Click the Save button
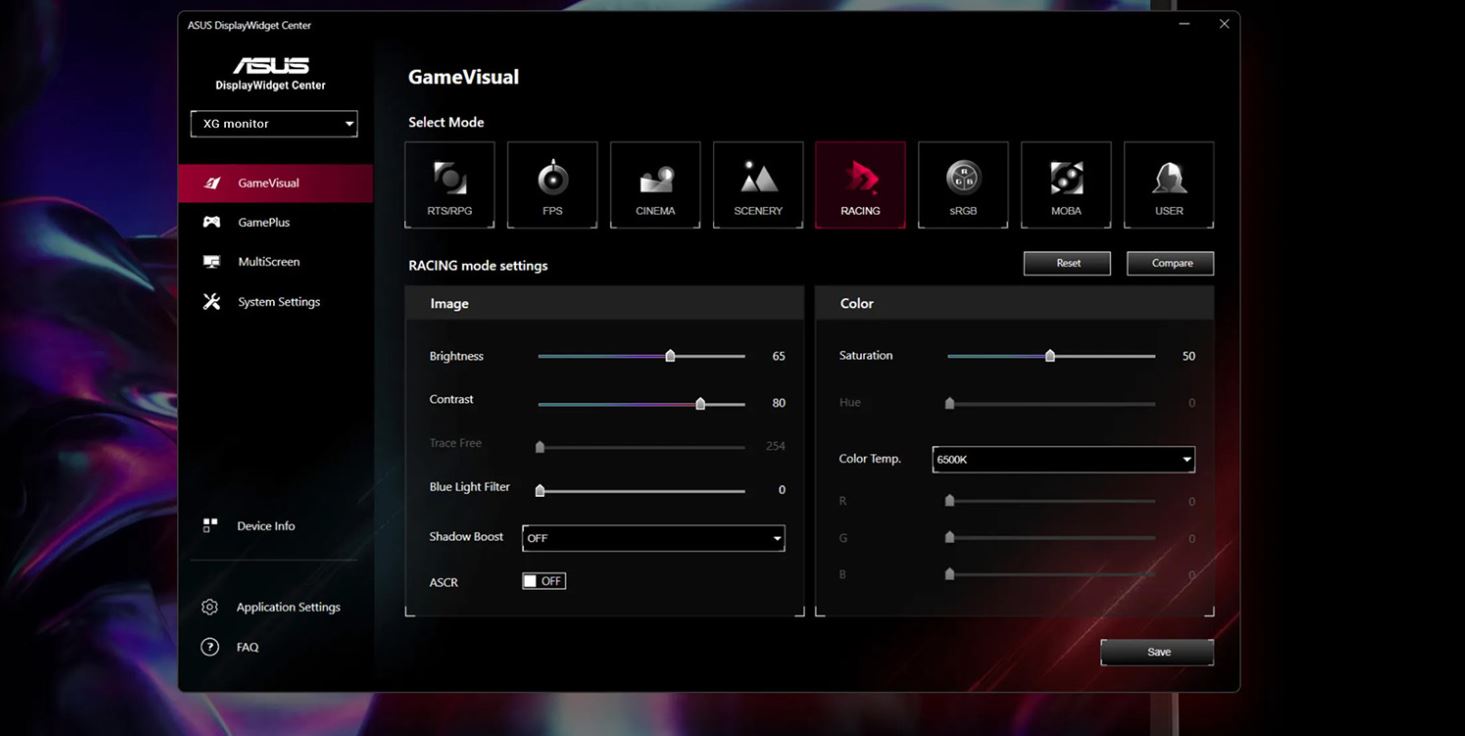The width and height of the screenshot is (1465, 736). pos(1157,652)
